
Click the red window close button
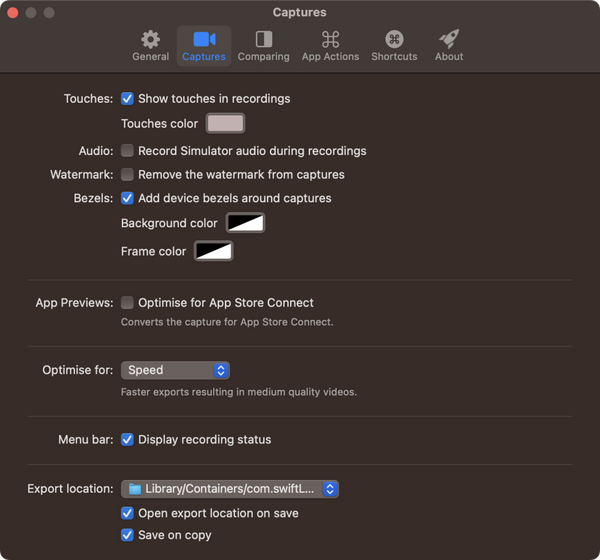point(13,13)
